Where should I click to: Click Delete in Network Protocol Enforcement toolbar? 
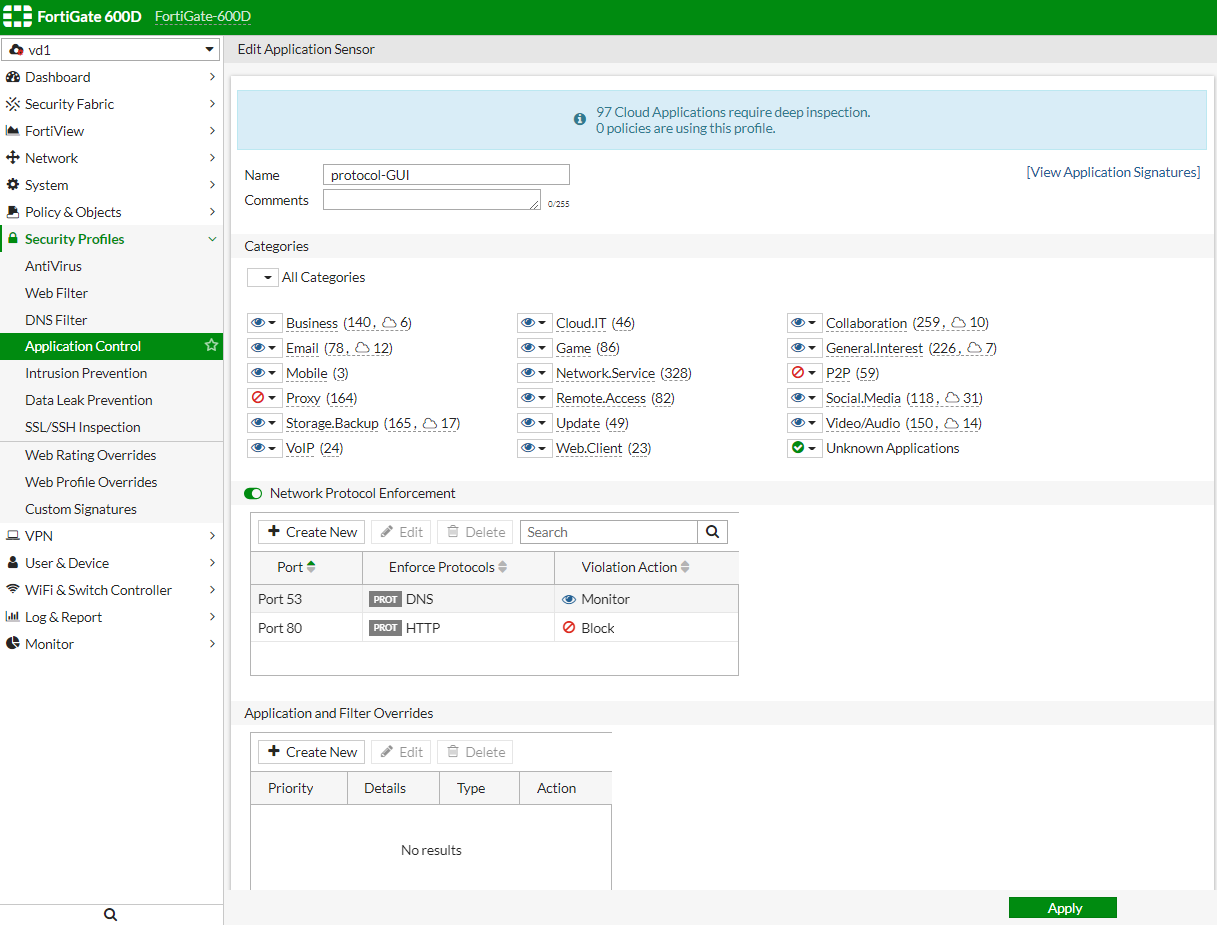click(x=475, y=532)
